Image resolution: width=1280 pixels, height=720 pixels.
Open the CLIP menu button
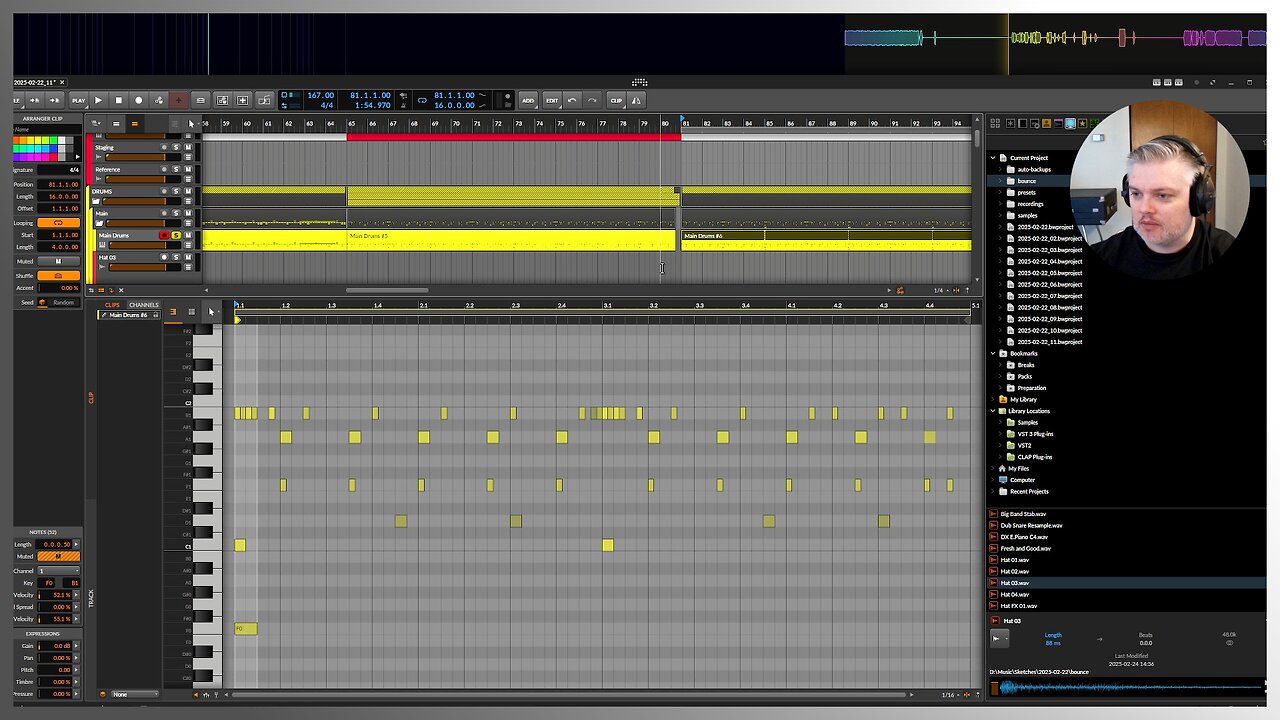[x=617, y=100]
